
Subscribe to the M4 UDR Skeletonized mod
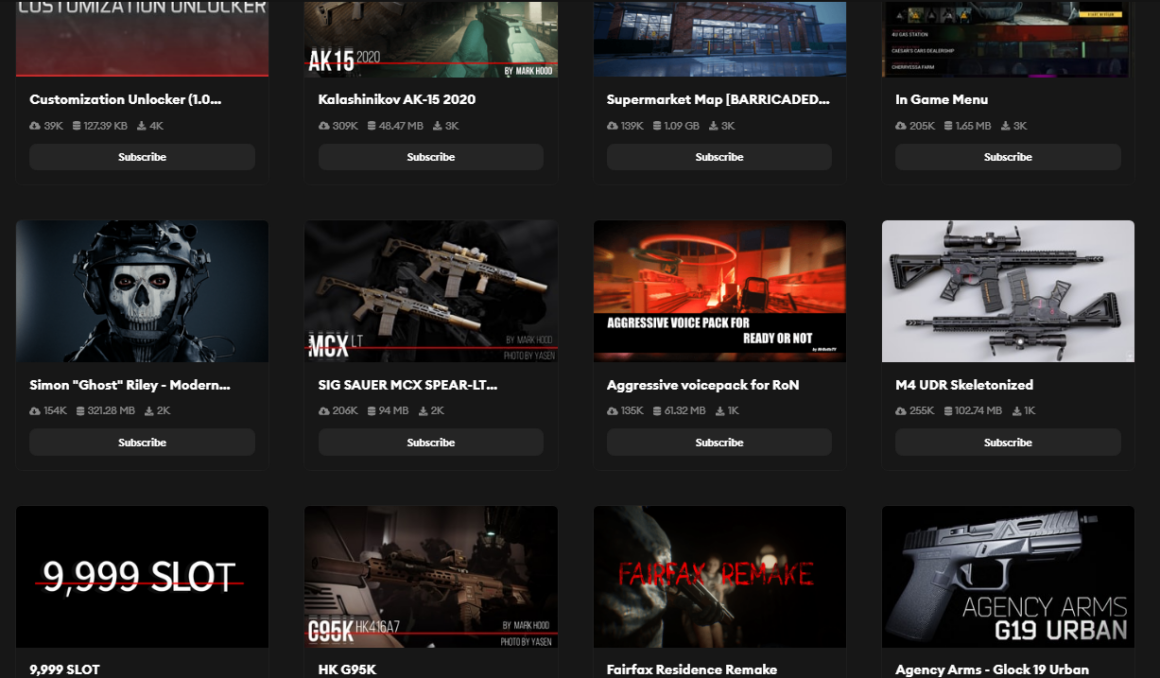point(1007,441)
